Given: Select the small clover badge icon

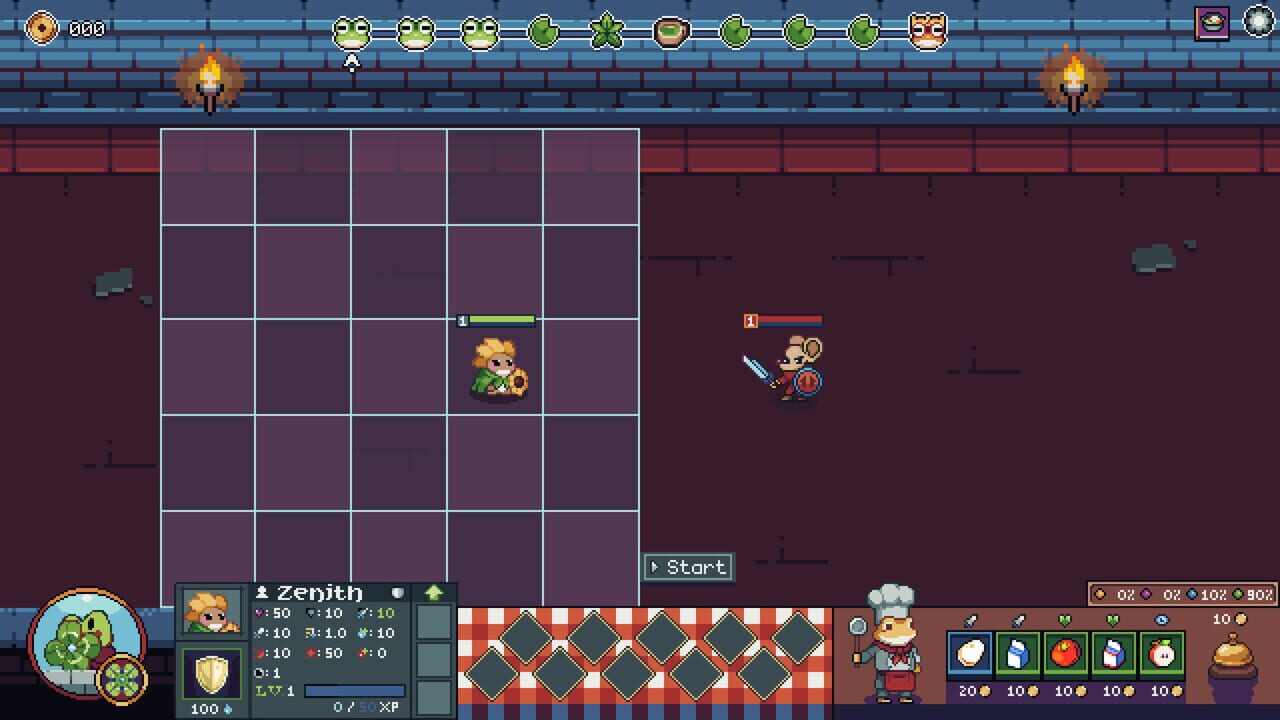Looking at the screenshot, I should point(122,680).
